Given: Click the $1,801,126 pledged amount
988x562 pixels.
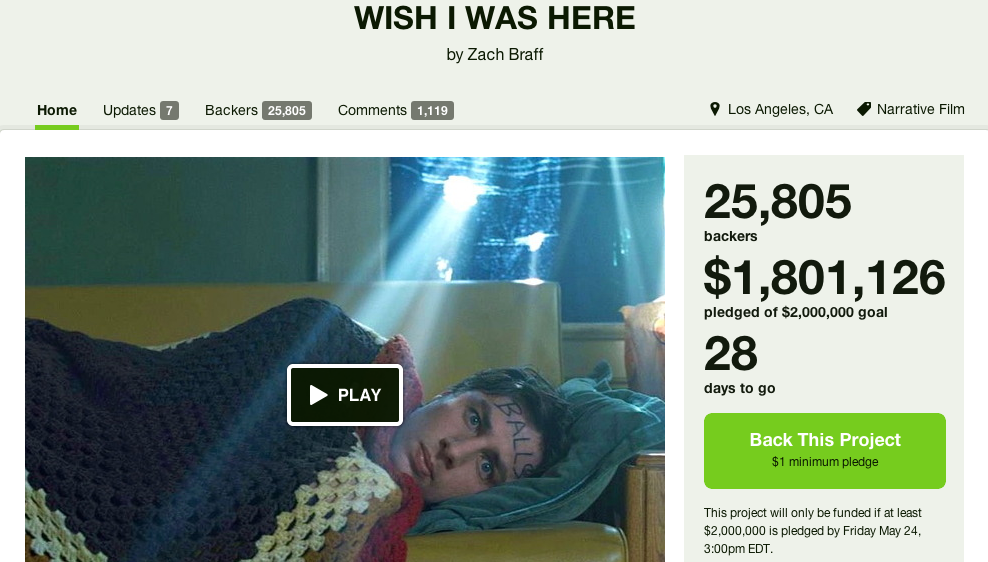Looking at the screenshot, I should 824,278.
